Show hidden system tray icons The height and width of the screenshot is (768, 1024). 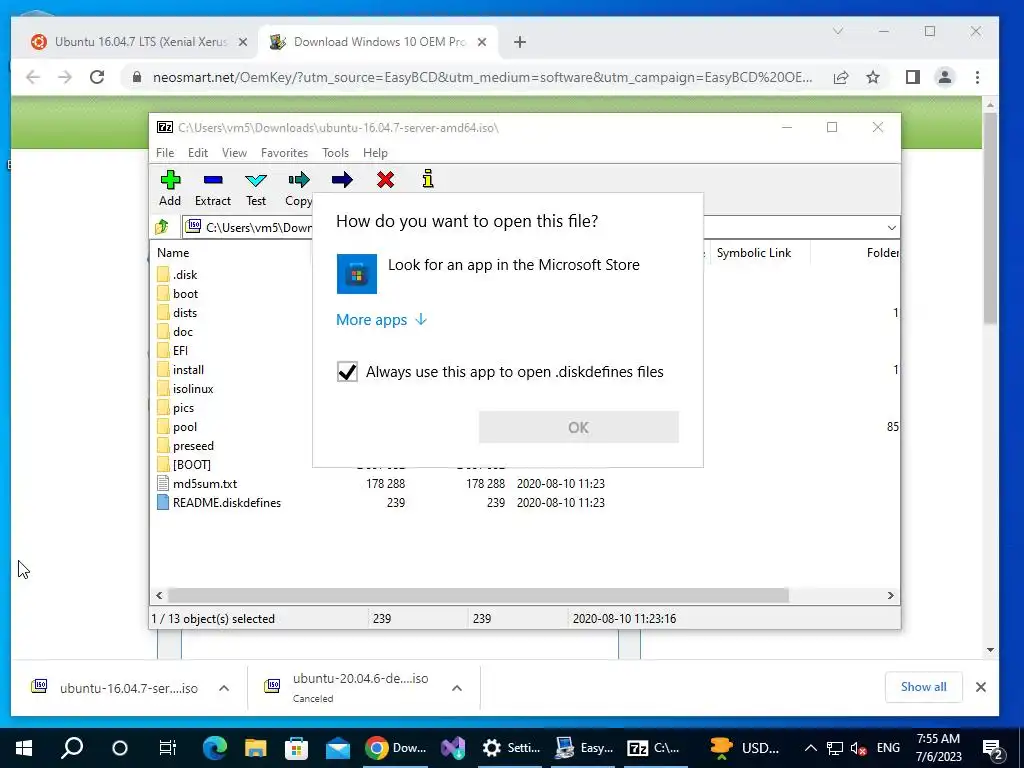[x=810, y=748]
